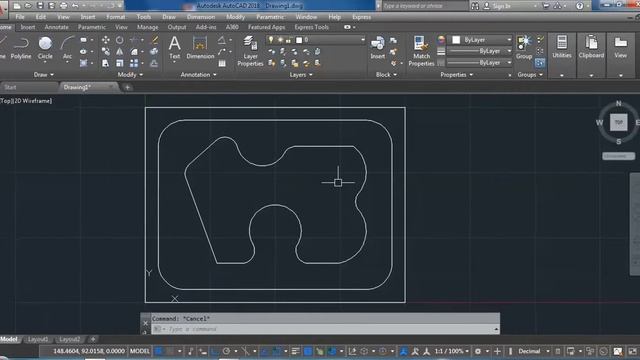Viewport: 640px width, 360px height.
Task: Toggle polar tracking in status bar
Action: coord(227,351)
